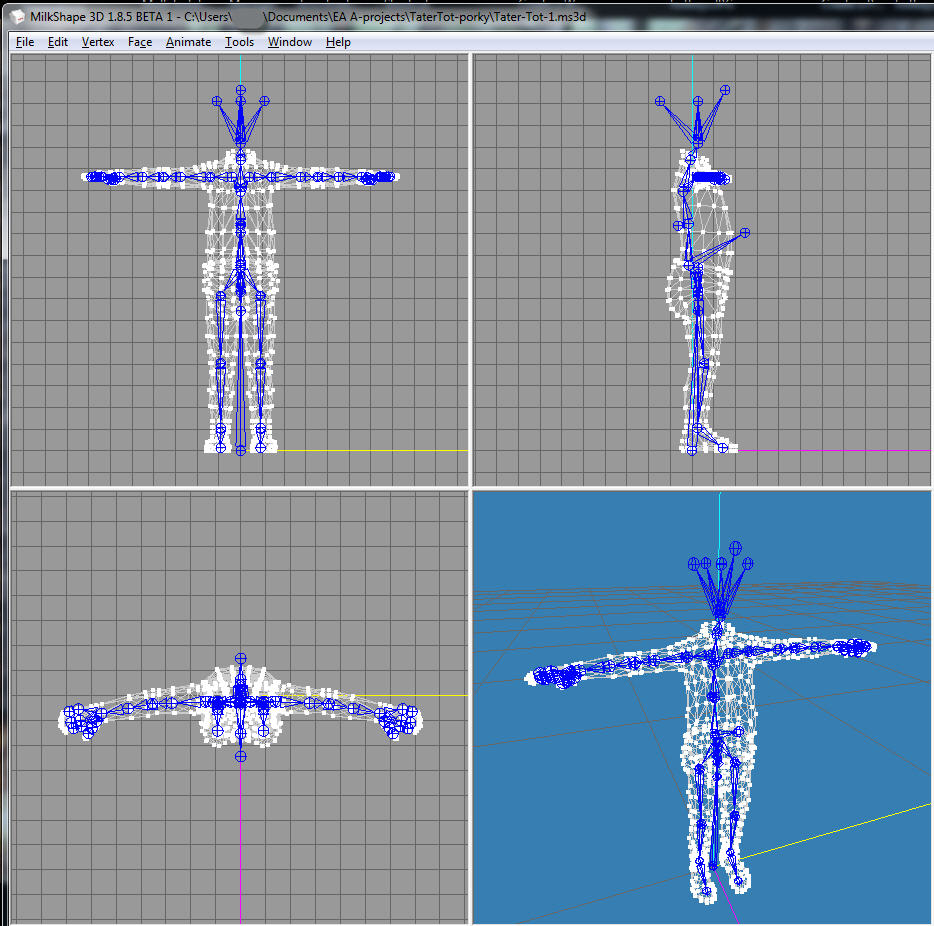Click the magenta axis line in the side view
The width and height of the screenshot is (934, 926).
830,450
